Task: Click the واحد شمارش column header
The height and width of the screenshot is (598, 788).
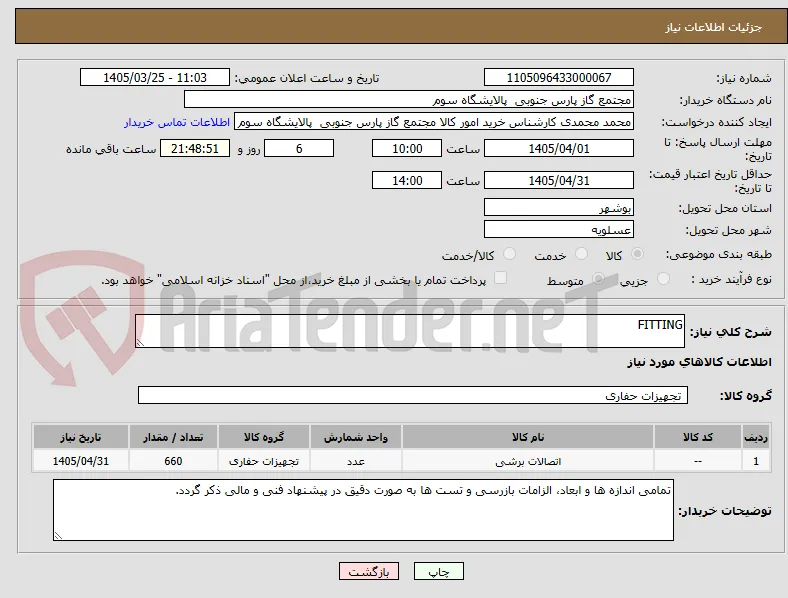Action: [356, 437]
